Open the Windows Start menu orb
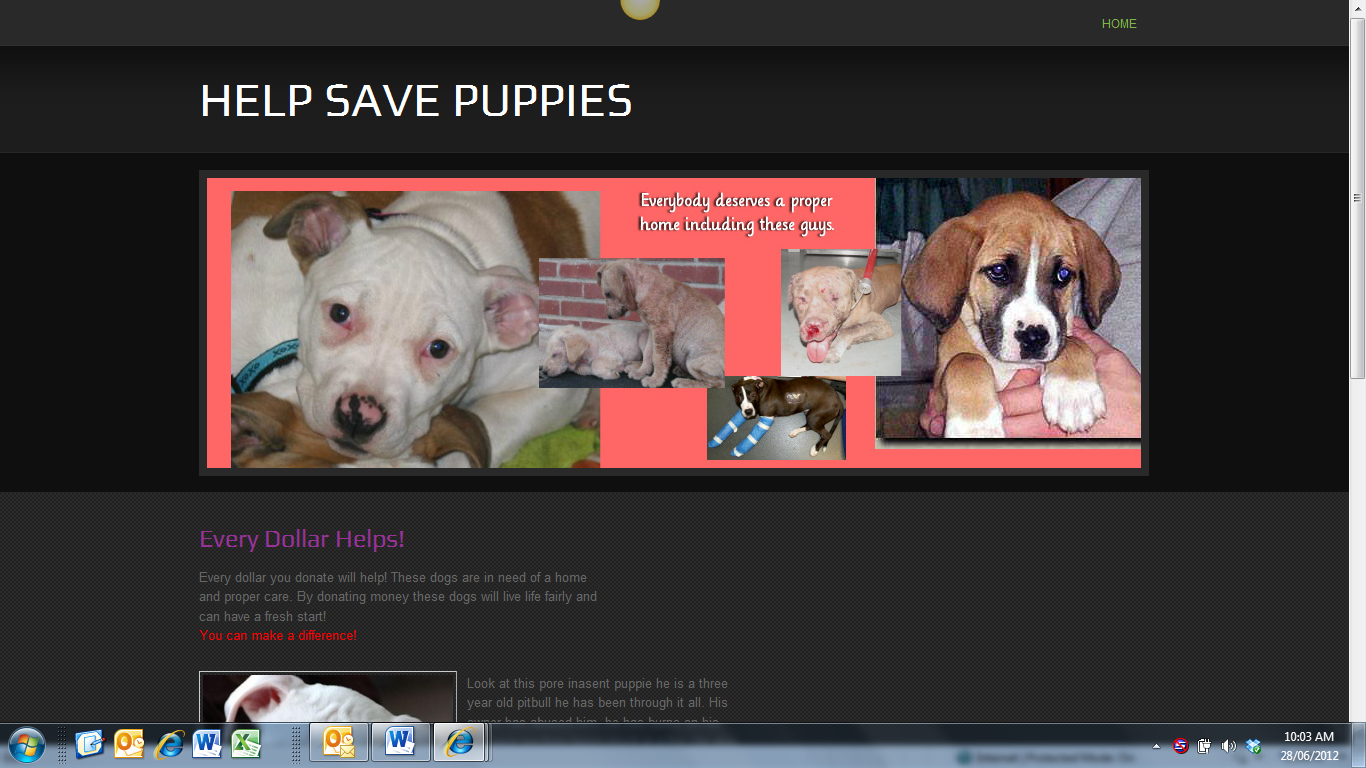Viewport: 1366px width, 768px height. 27,745
